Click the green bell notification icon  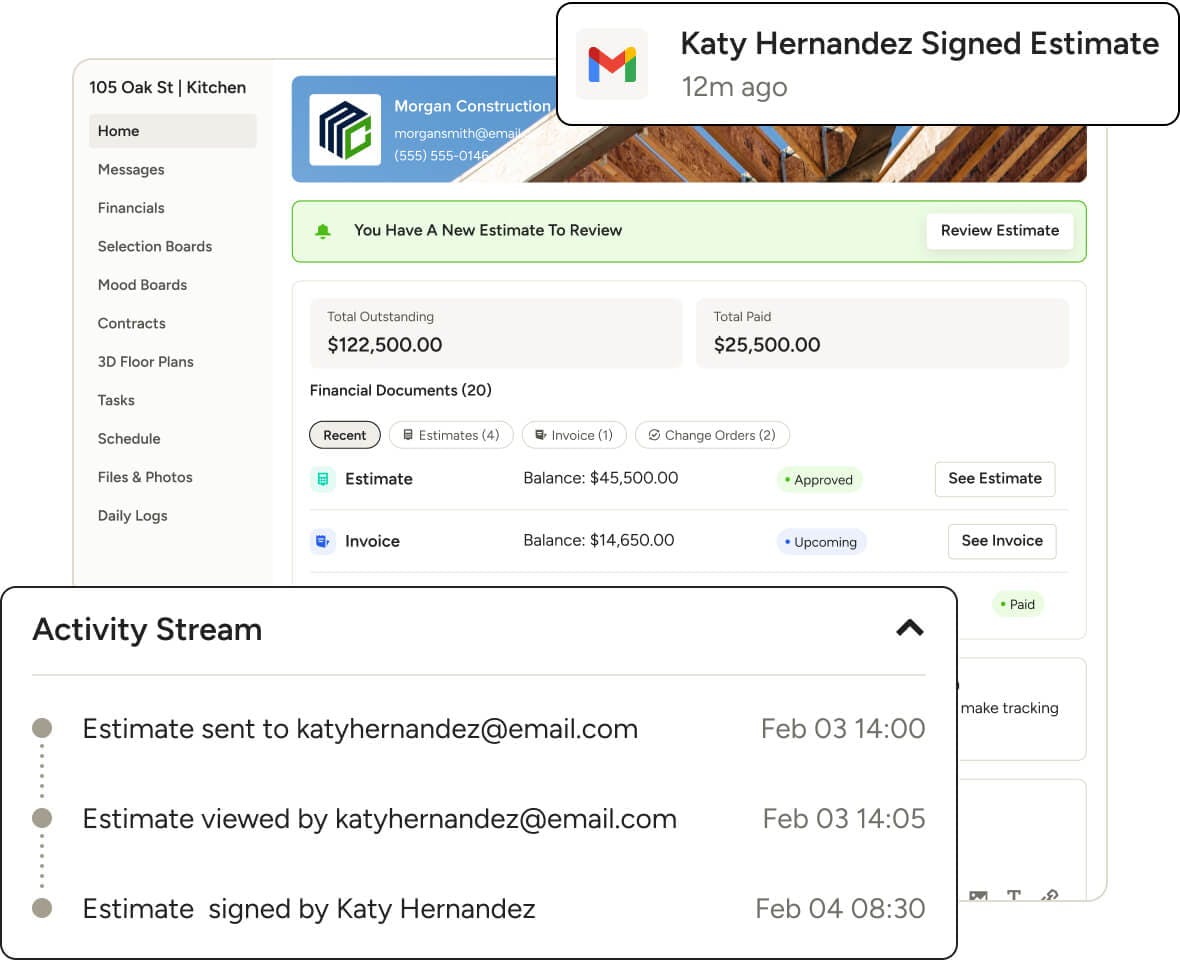click(x=323, y=231)
